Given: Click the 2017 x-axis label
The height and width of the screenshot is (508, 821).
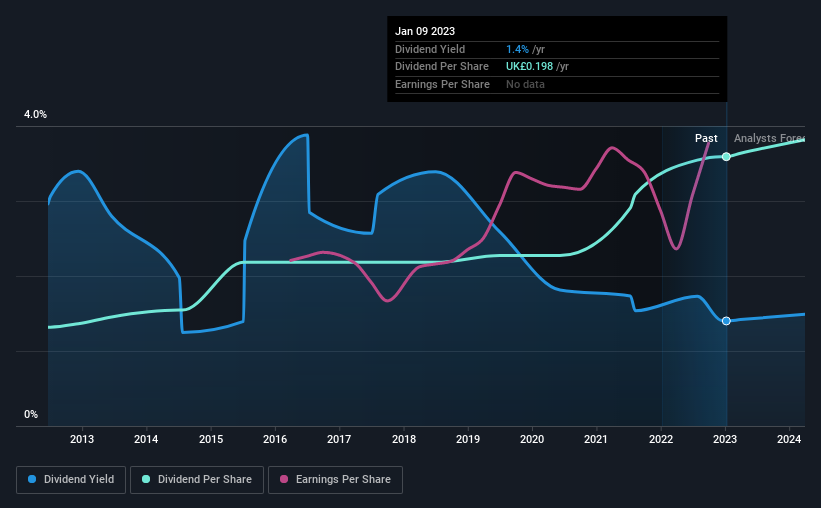Looking at the screenshot, I should pos(339,439).
